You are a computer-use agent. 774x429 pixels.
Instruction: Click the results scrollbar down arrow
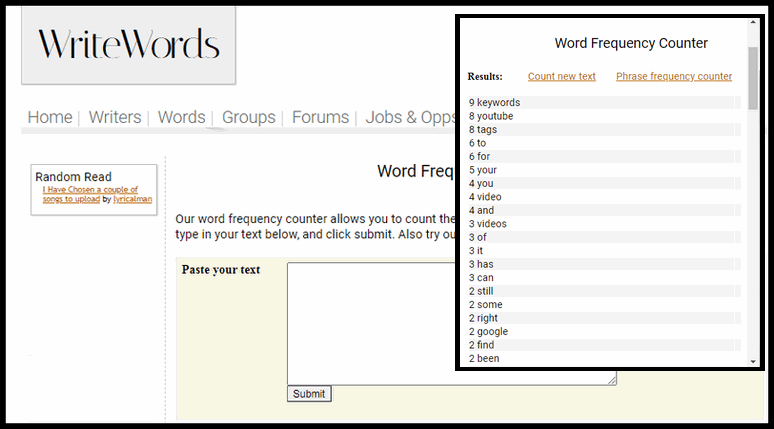pyautogui.click(x=753, y=361)
